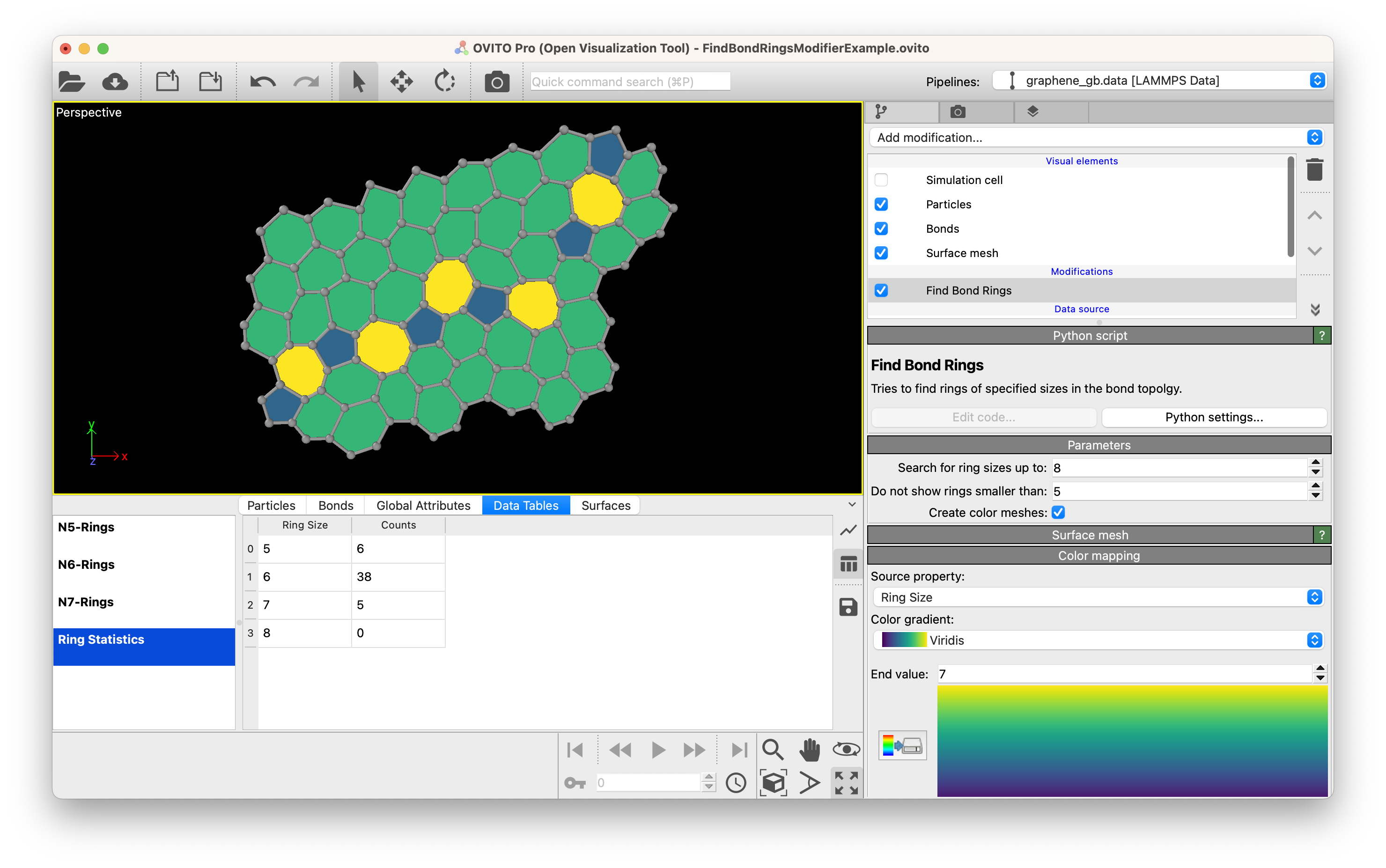The width and height of the screenshot is (1386, 868).
Task: Click the Python settings button
Action: pos(1214,417)
